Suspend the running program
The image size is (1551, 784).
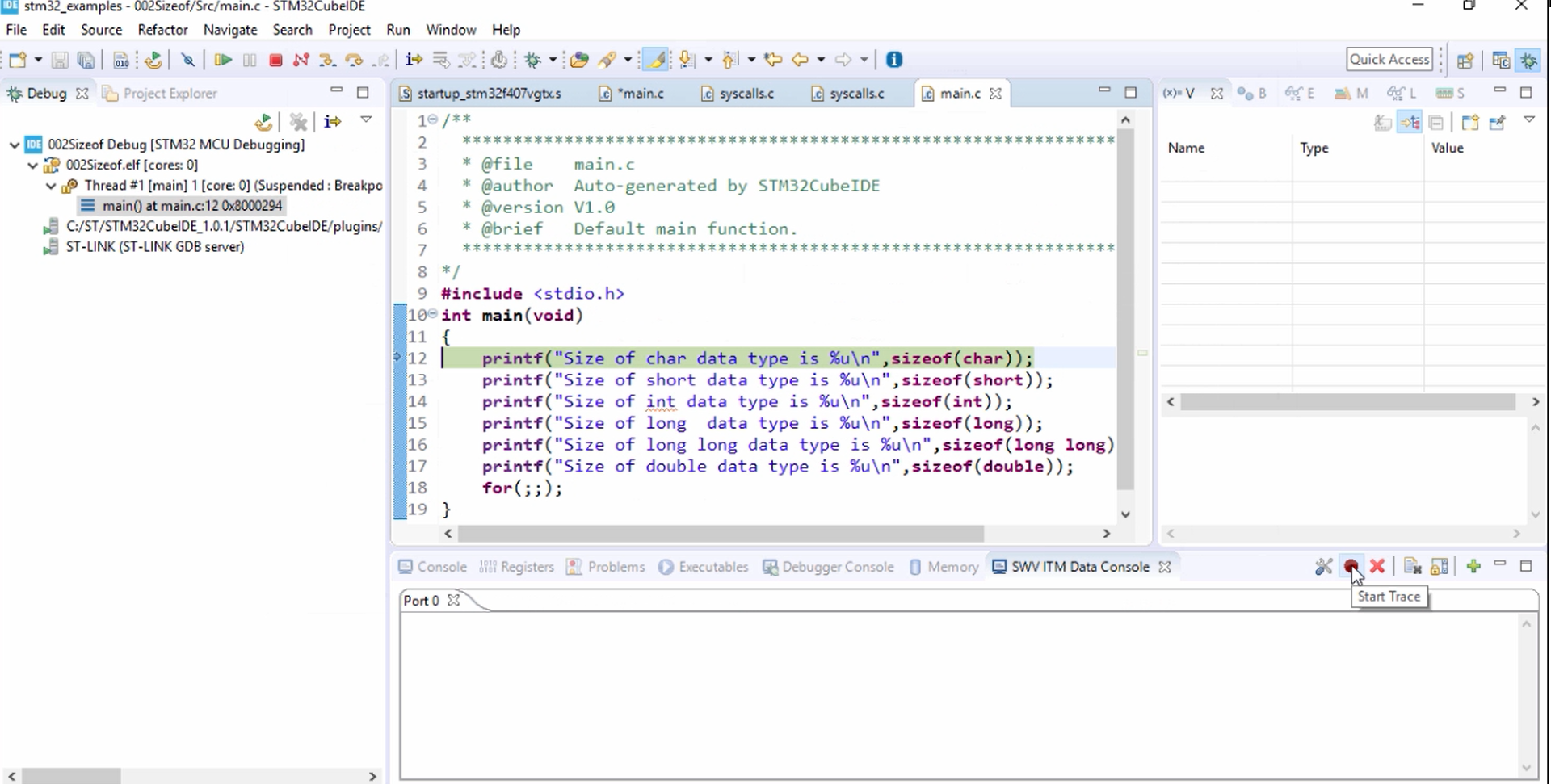click(x=250, y=59)
